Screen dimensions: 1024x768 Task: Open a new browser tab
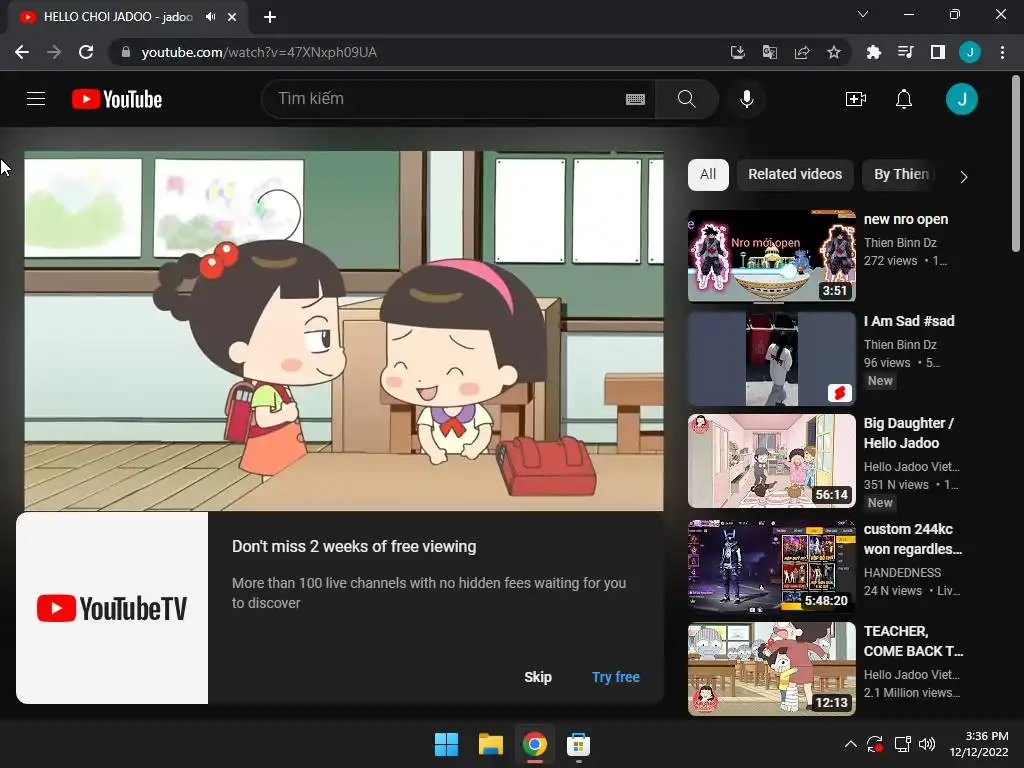point(270,17)
